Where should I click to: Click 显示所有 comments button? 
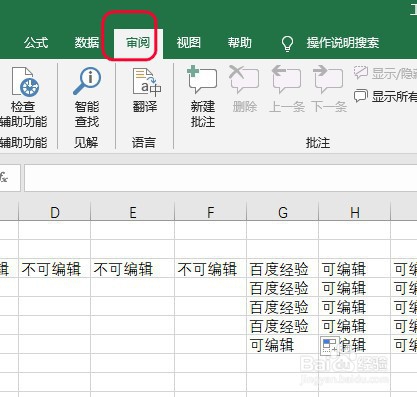tap(385, 97)
